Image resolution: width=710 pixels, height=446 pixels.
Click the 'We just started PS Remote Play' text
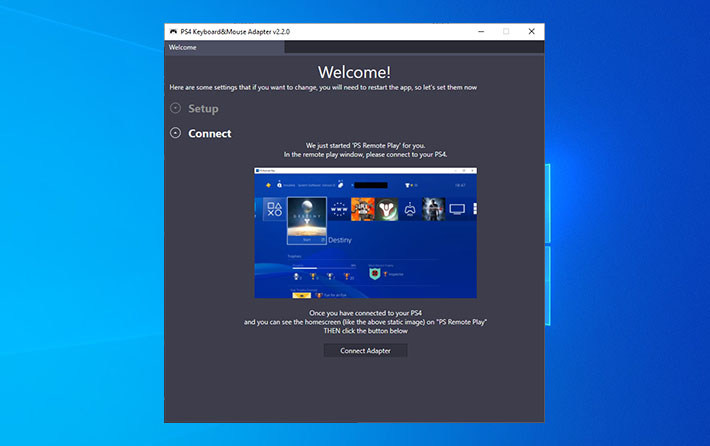[x=365, y=145]
